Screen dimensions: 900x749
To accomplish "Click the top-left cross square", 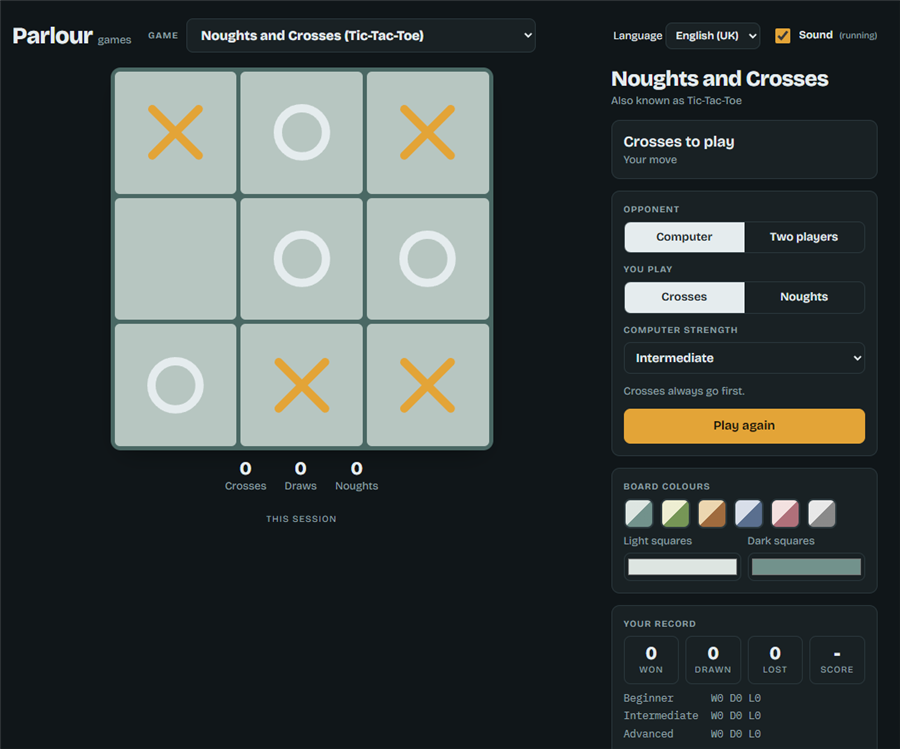I will tap(176, 133).
